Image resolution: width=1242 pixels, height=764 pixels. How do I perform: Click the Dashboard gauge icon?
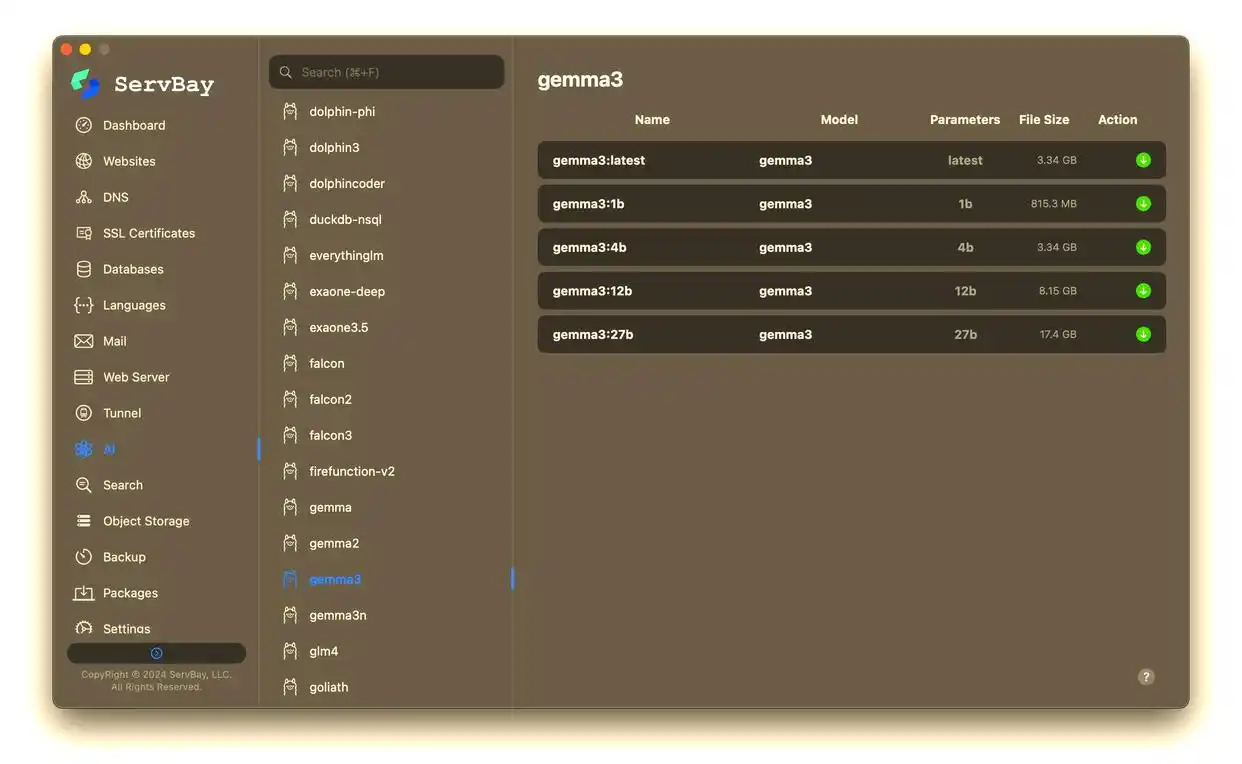[x=84, y=125]
